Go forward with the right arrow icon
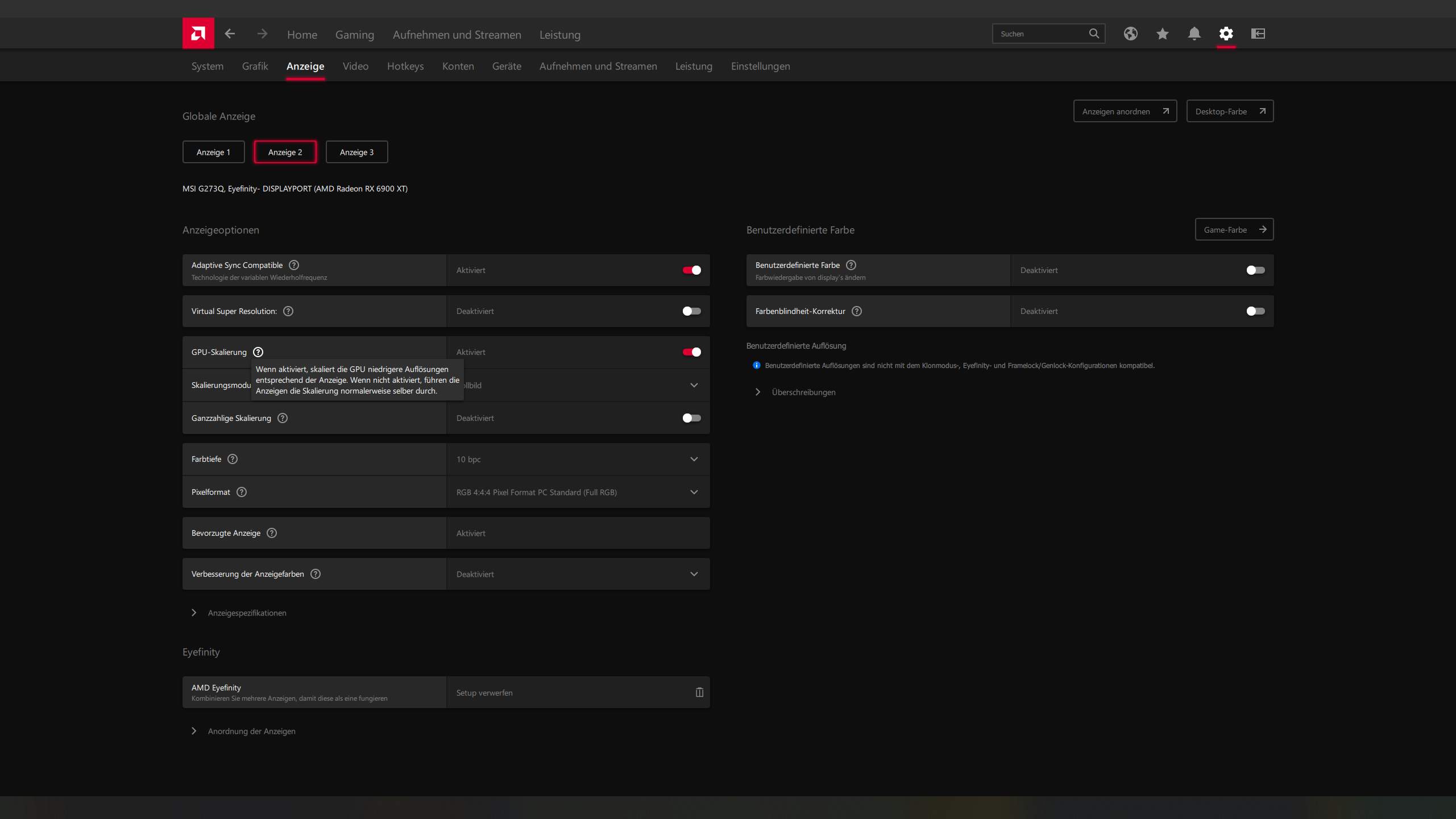This screenshot has height=819, width=1456. point(262,34)
